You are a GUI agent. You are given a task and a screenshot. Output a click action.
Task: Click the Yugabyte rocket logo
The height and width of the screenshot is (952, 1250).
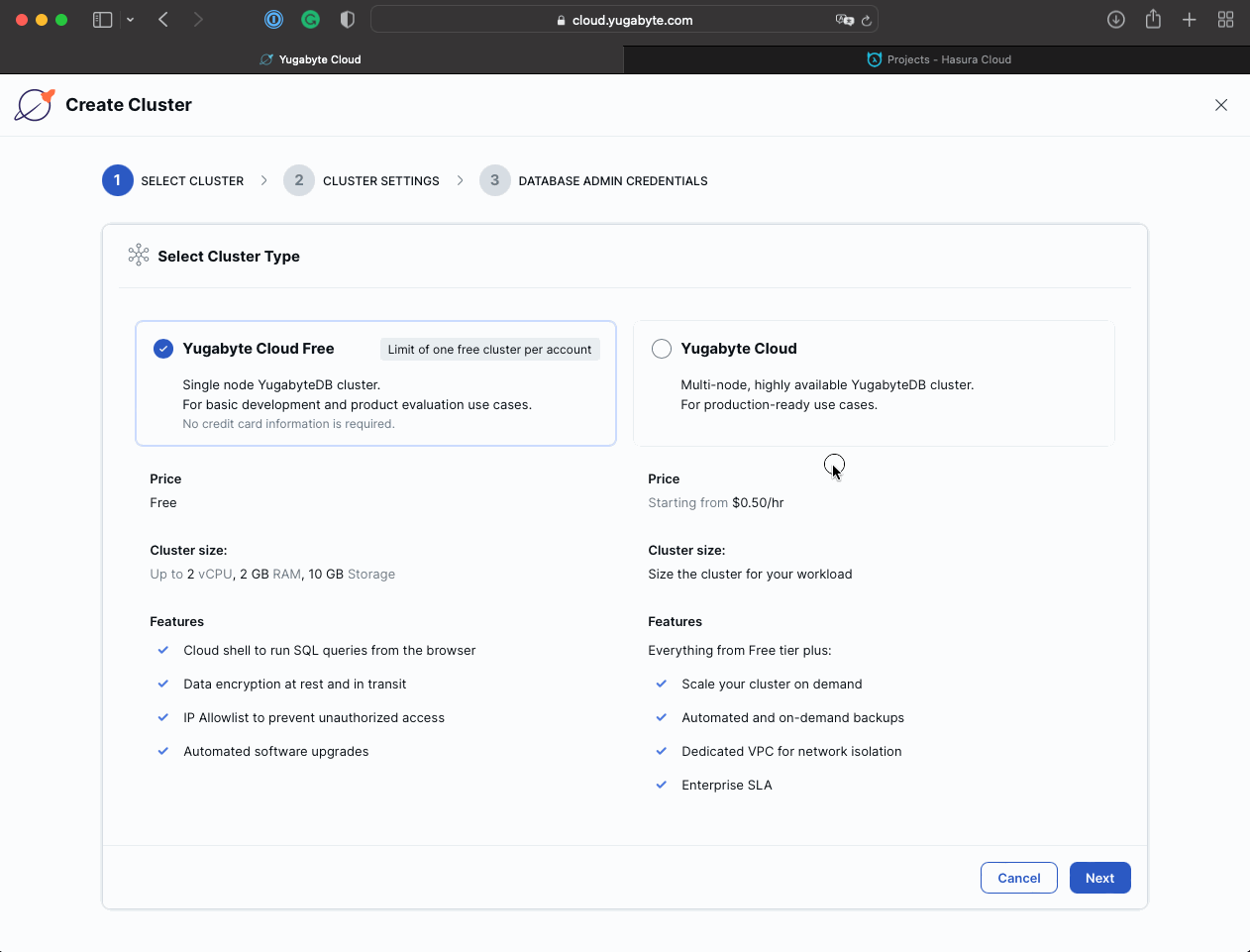pos(34,104)
